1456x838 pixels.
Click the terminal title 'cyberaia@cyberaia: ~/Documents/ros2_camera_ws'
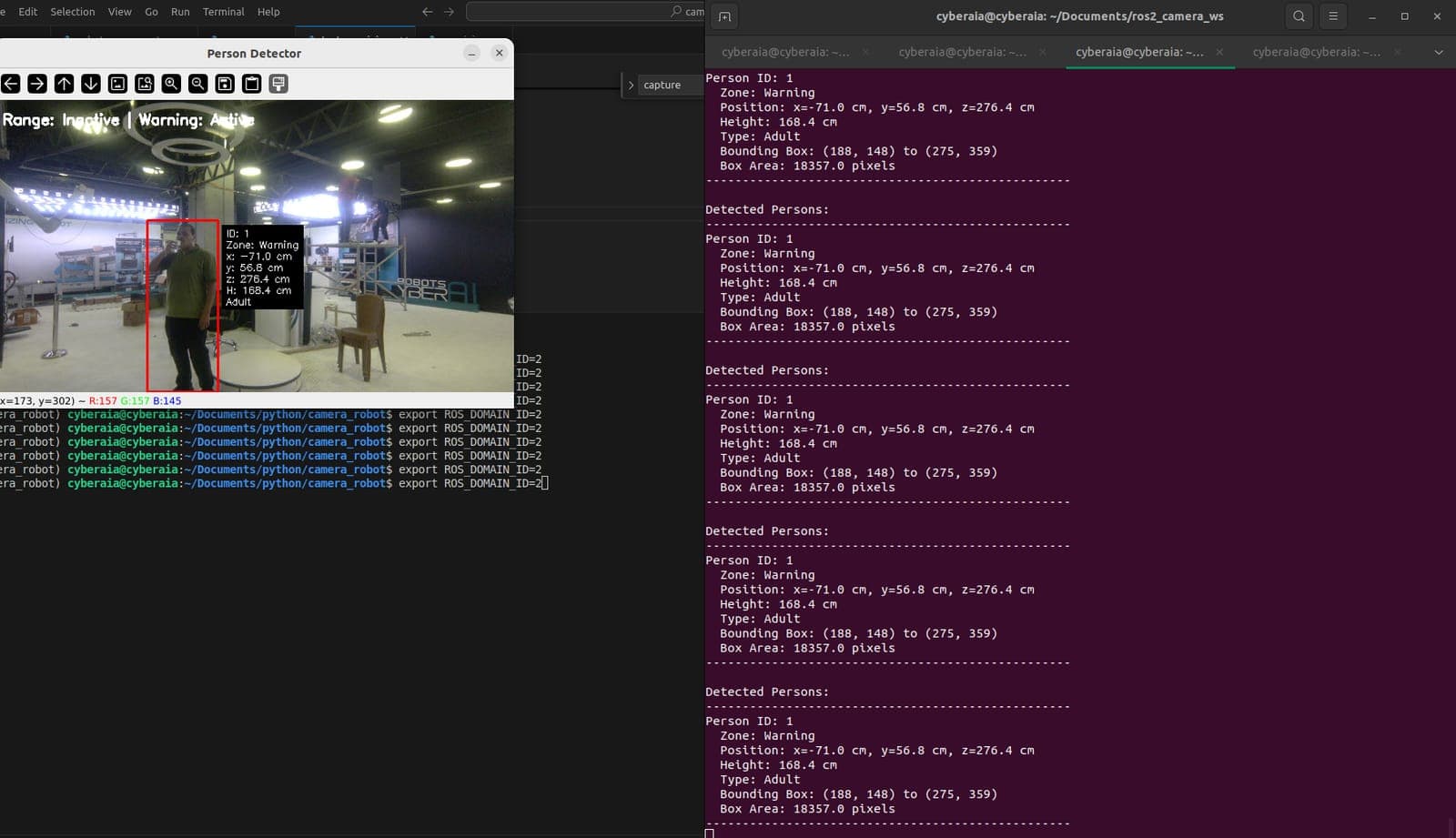point(1079,16)
